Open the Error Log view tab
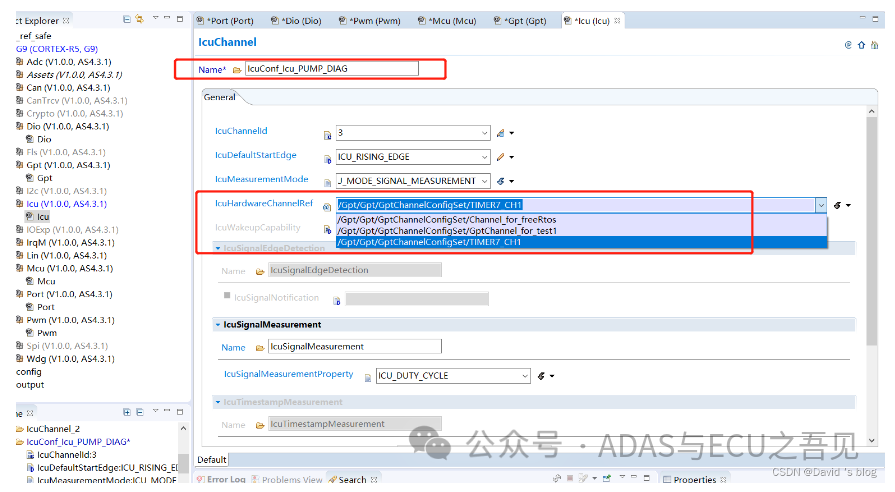This screenshot has width=895, height=492. tap(221, 479)
